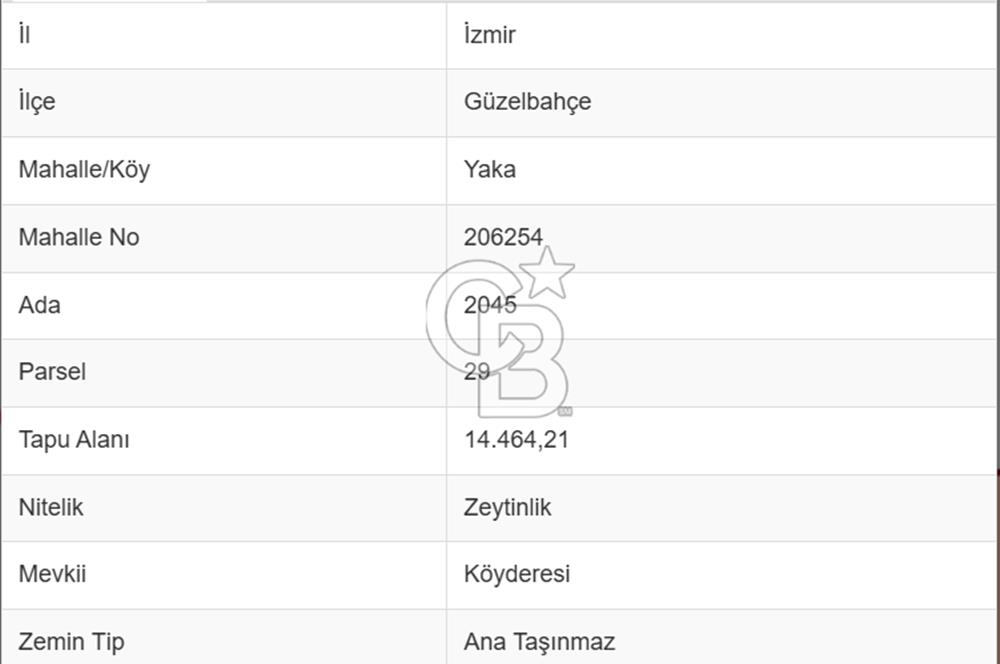
Task: Click the Mahalle/Köy label
Action: pyautogui.click(x=84, y=169)
